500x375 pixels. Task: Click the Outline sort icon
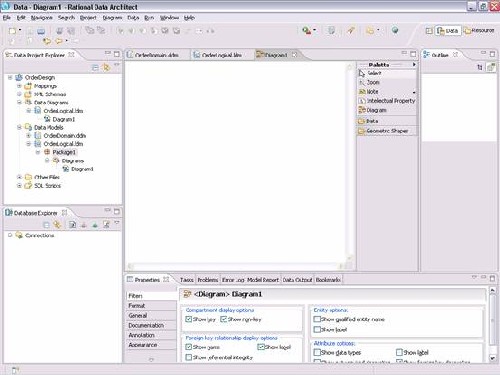click(480, 68)
